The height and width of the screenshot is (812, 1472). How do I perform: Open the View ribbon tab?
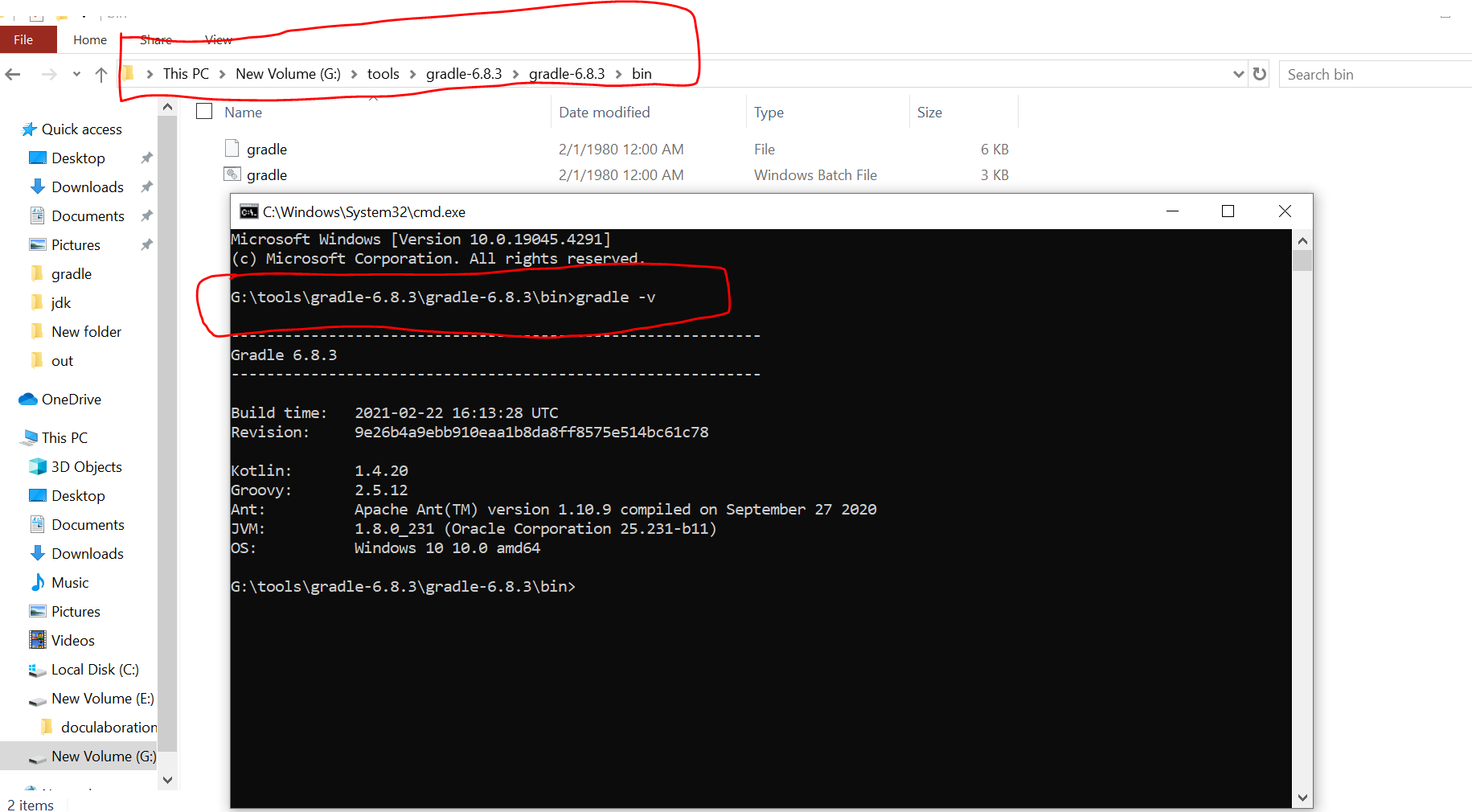point(218,39)
